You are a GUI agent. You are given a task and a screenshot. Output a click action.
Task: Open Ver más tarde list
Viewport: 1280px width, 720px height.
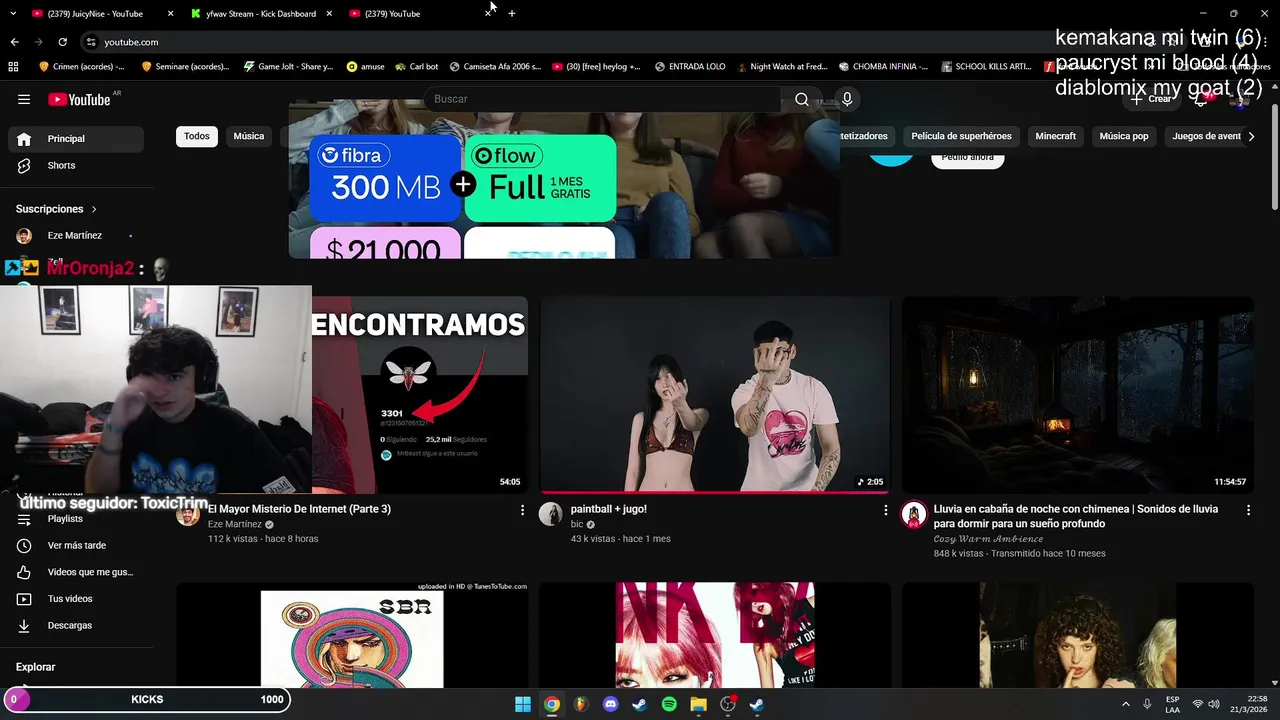pyautogui.click(x=76, y=545)
